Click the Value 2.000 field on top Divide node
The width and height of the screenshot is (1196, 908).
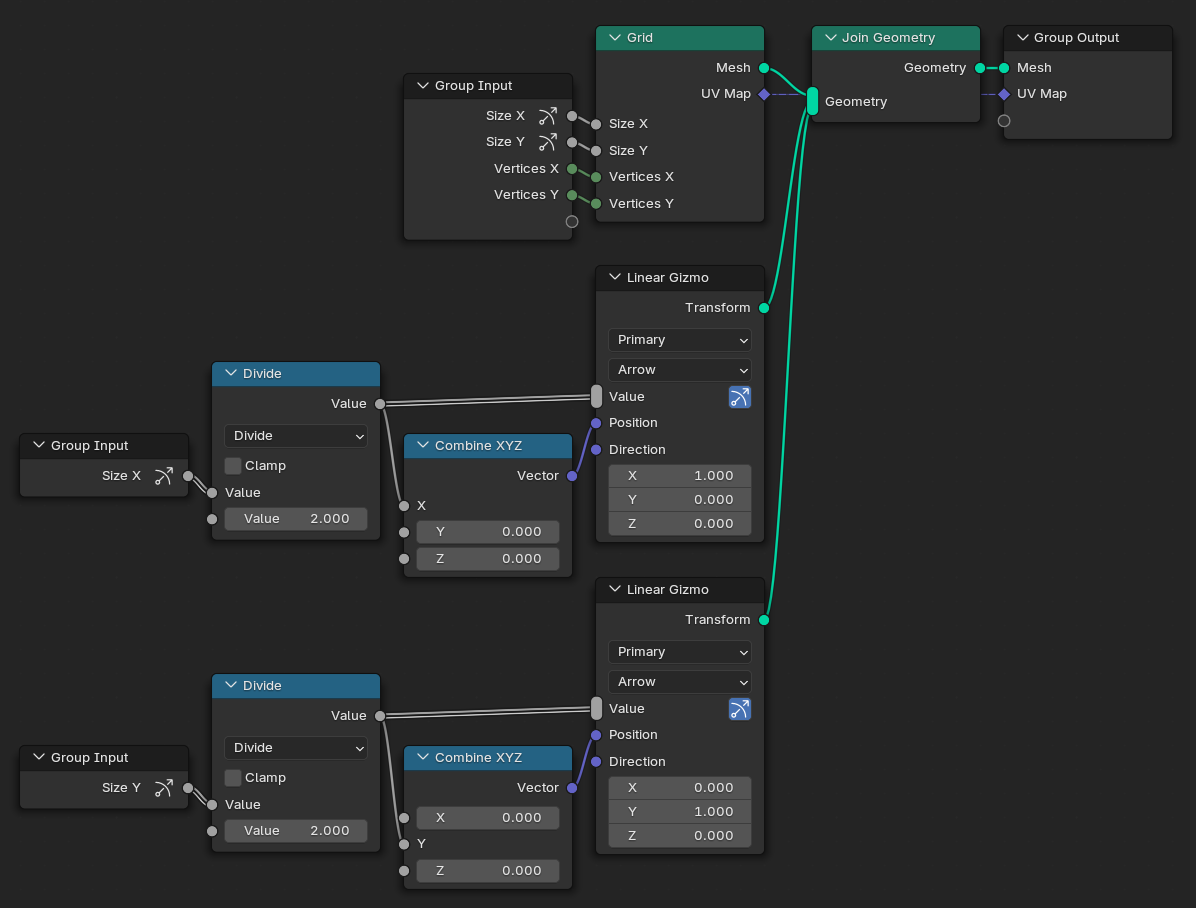click(x=295, y=518)
